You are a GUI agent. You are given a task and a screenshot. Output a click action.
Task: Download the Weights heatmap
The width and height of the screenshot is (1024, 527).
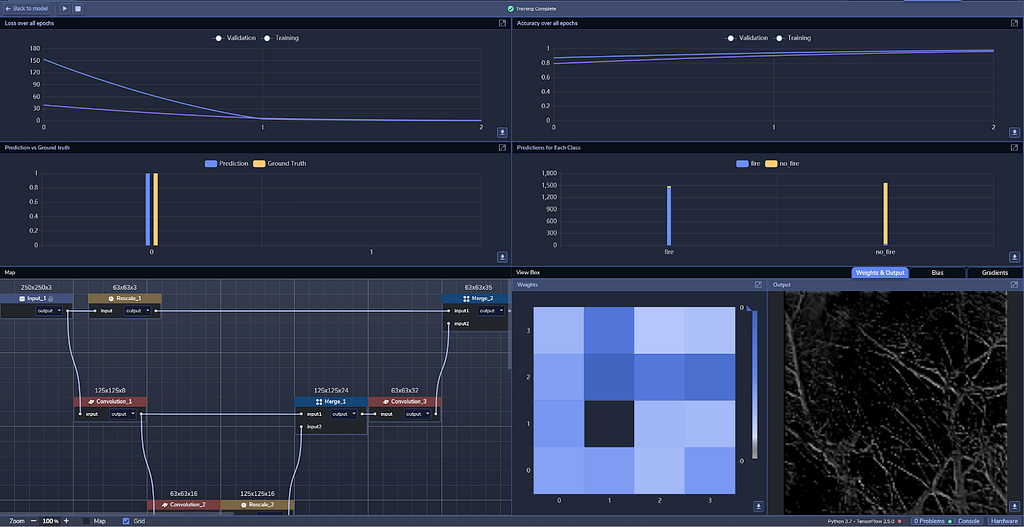click(758, 506)
